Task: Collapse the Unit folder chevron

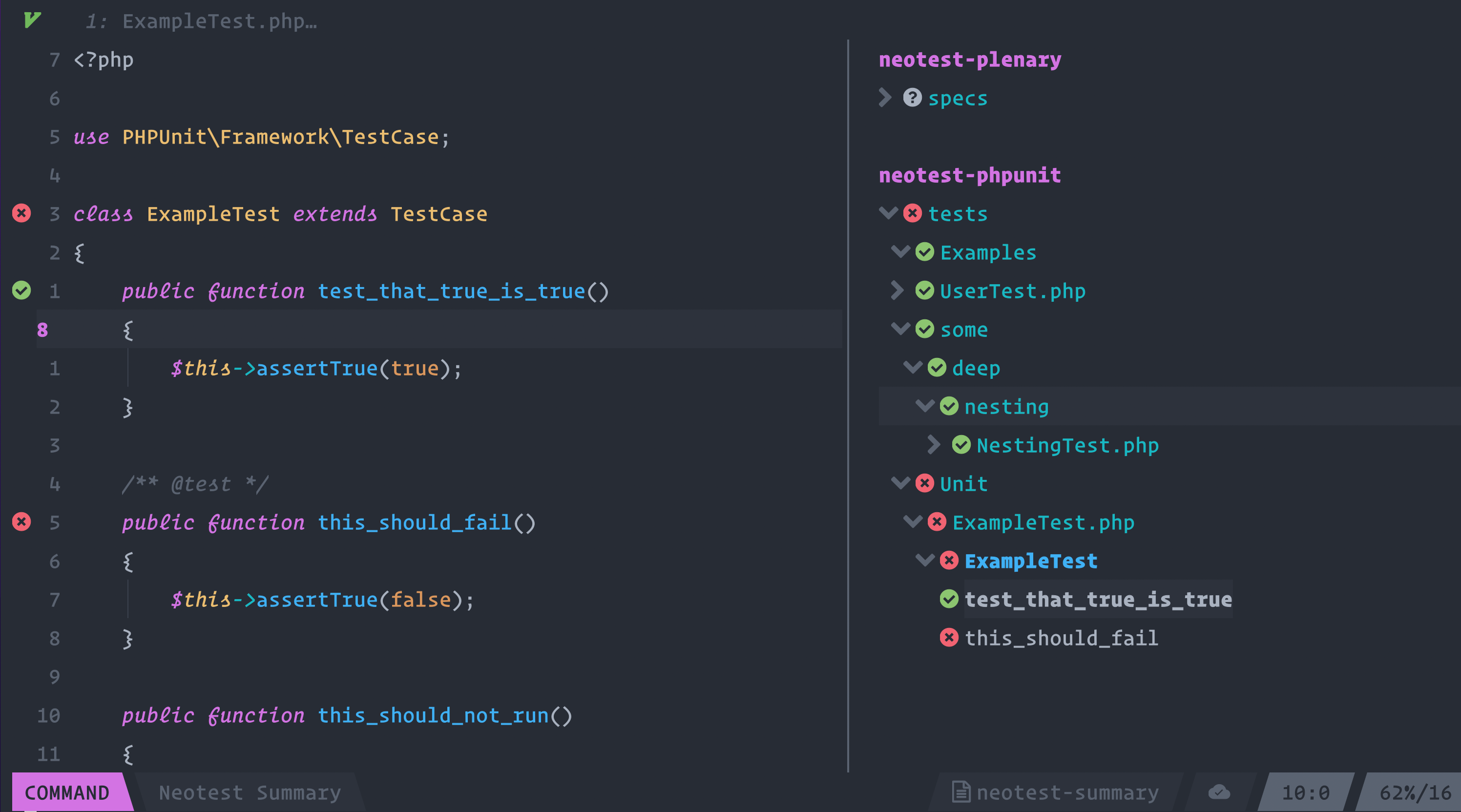Action: (x=900, y=482)
